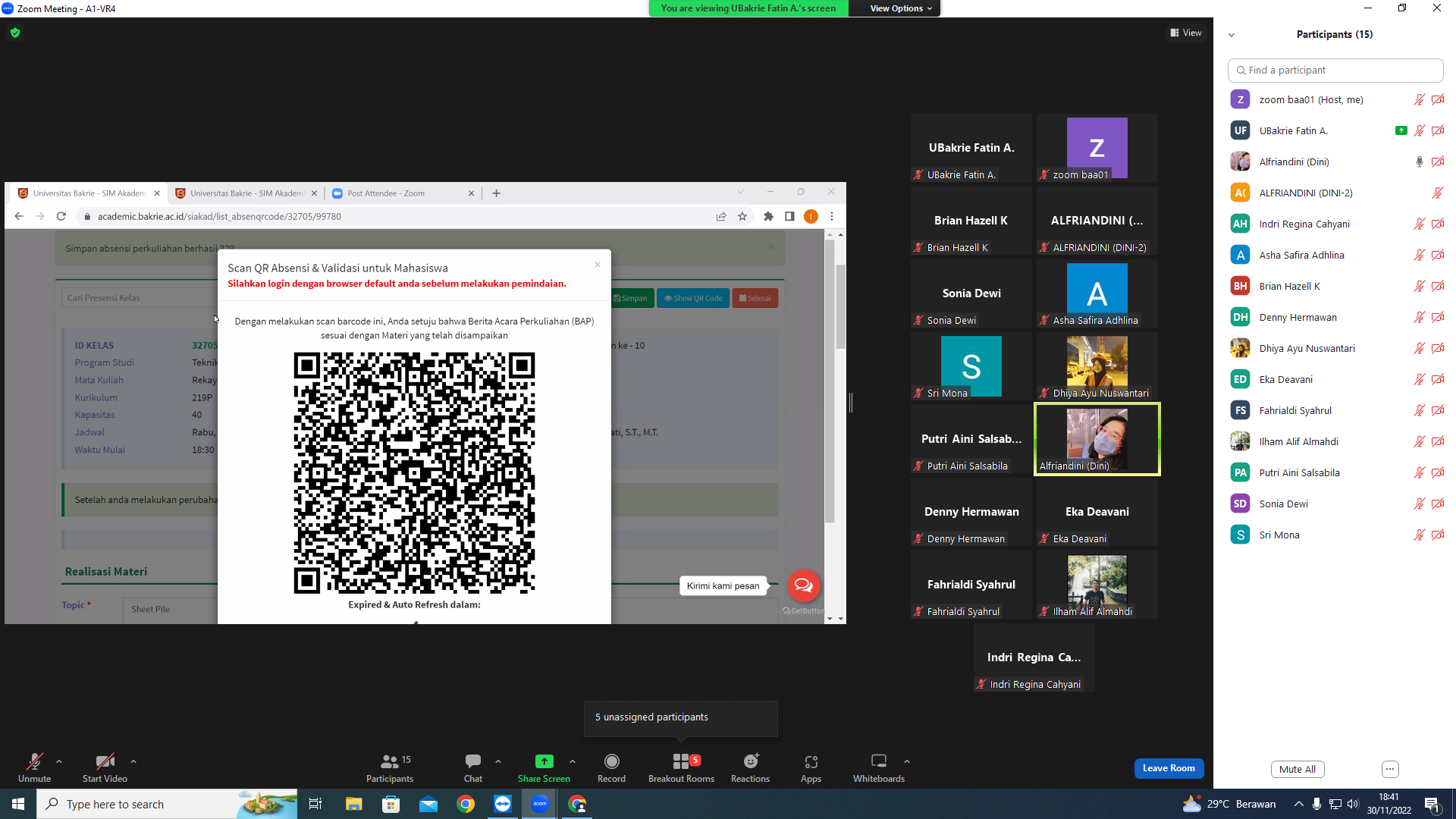The image size is (1456, 819).
Task: Open the browser profile avatar
Action: 811,216
